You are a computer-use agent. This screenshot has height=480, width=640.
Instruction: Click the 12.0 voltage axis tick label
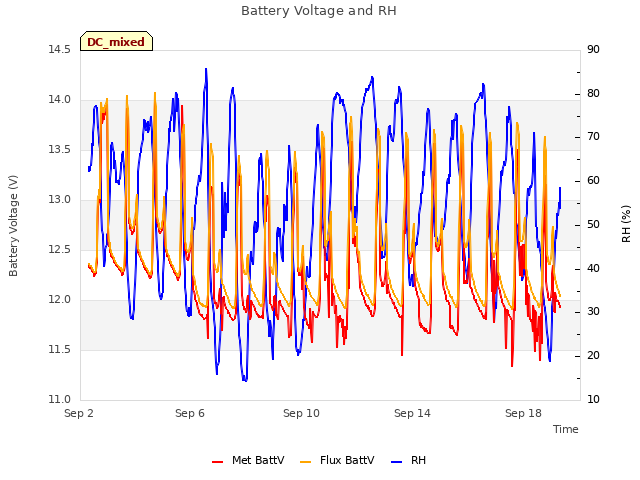[x=59, y=300]
